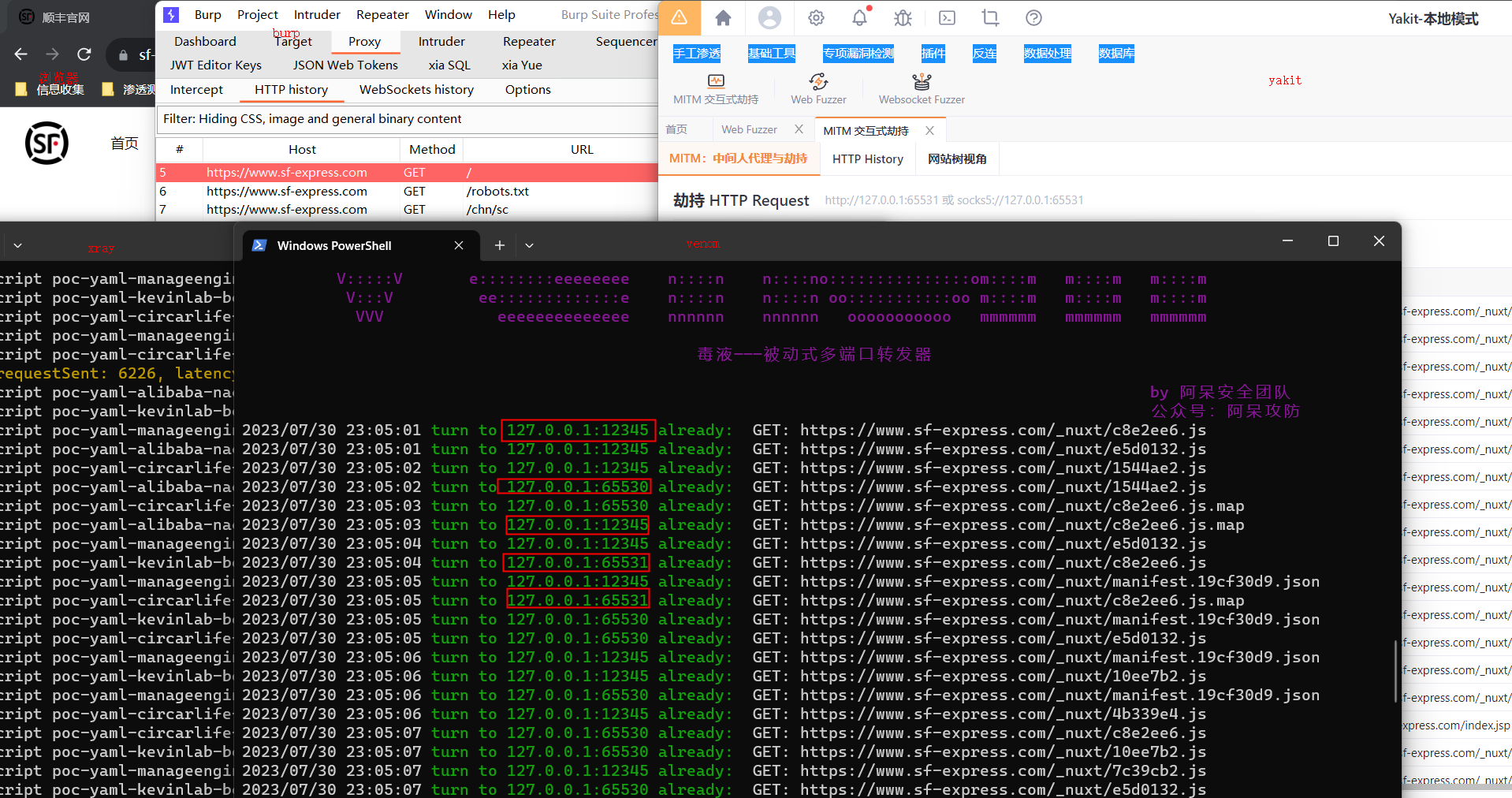
Task: Click the Yakit screenshot crop icon
Action: point(990,17)
